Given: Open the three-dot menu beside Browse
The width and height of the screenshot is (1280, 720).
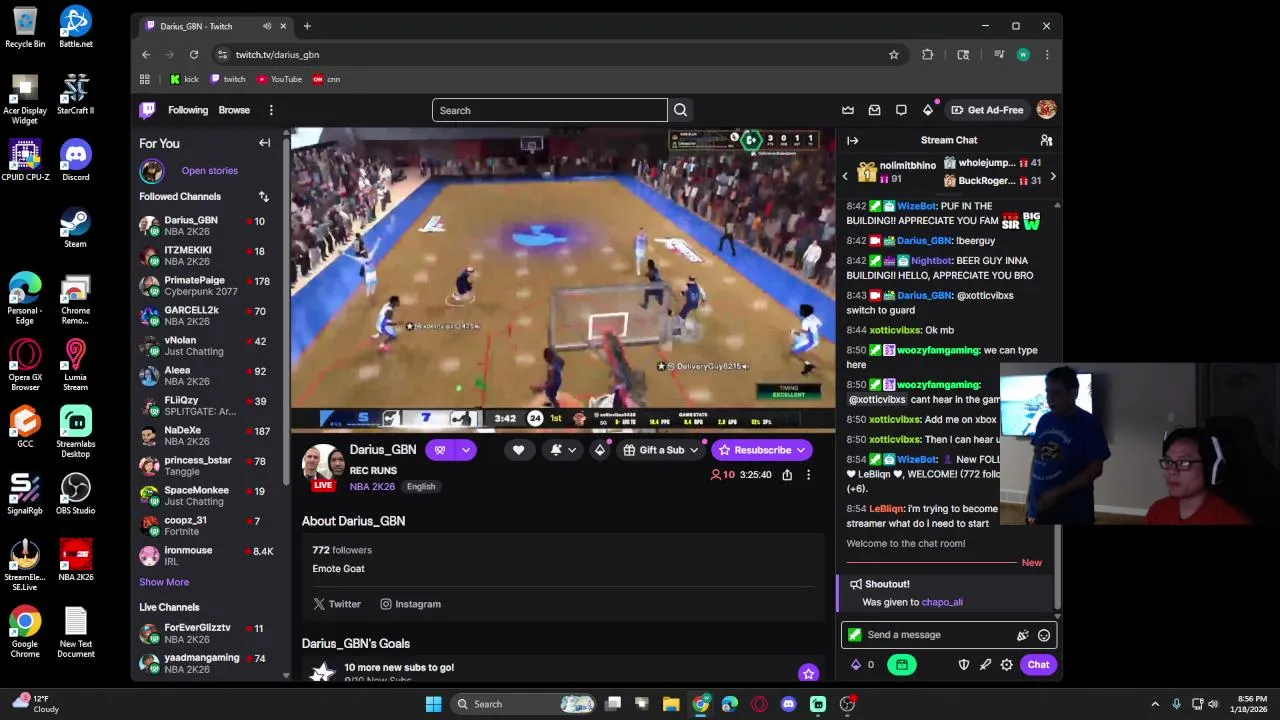Looking at the screenshot, I should [271, 110].
